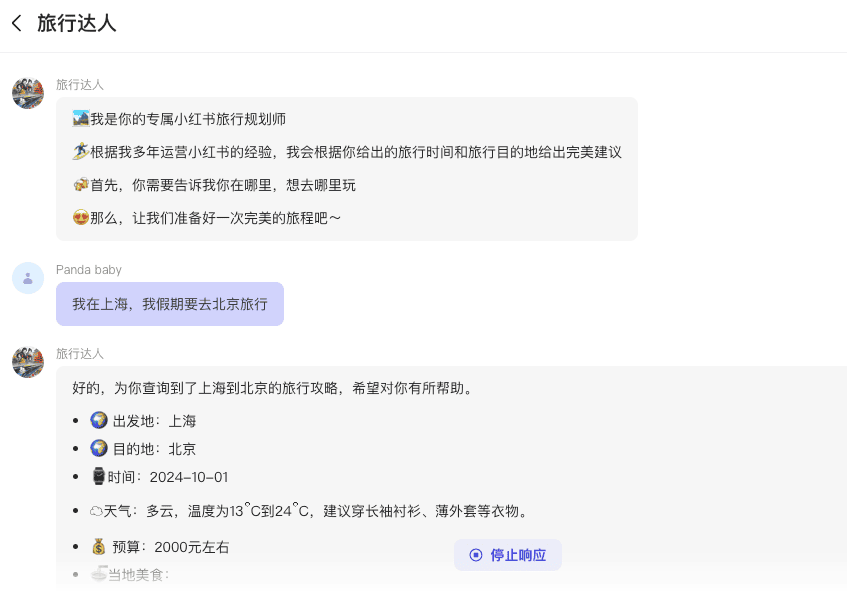Click the first 旅行达人 sender name label
The image size is (847, 591).
coord(80,85)
